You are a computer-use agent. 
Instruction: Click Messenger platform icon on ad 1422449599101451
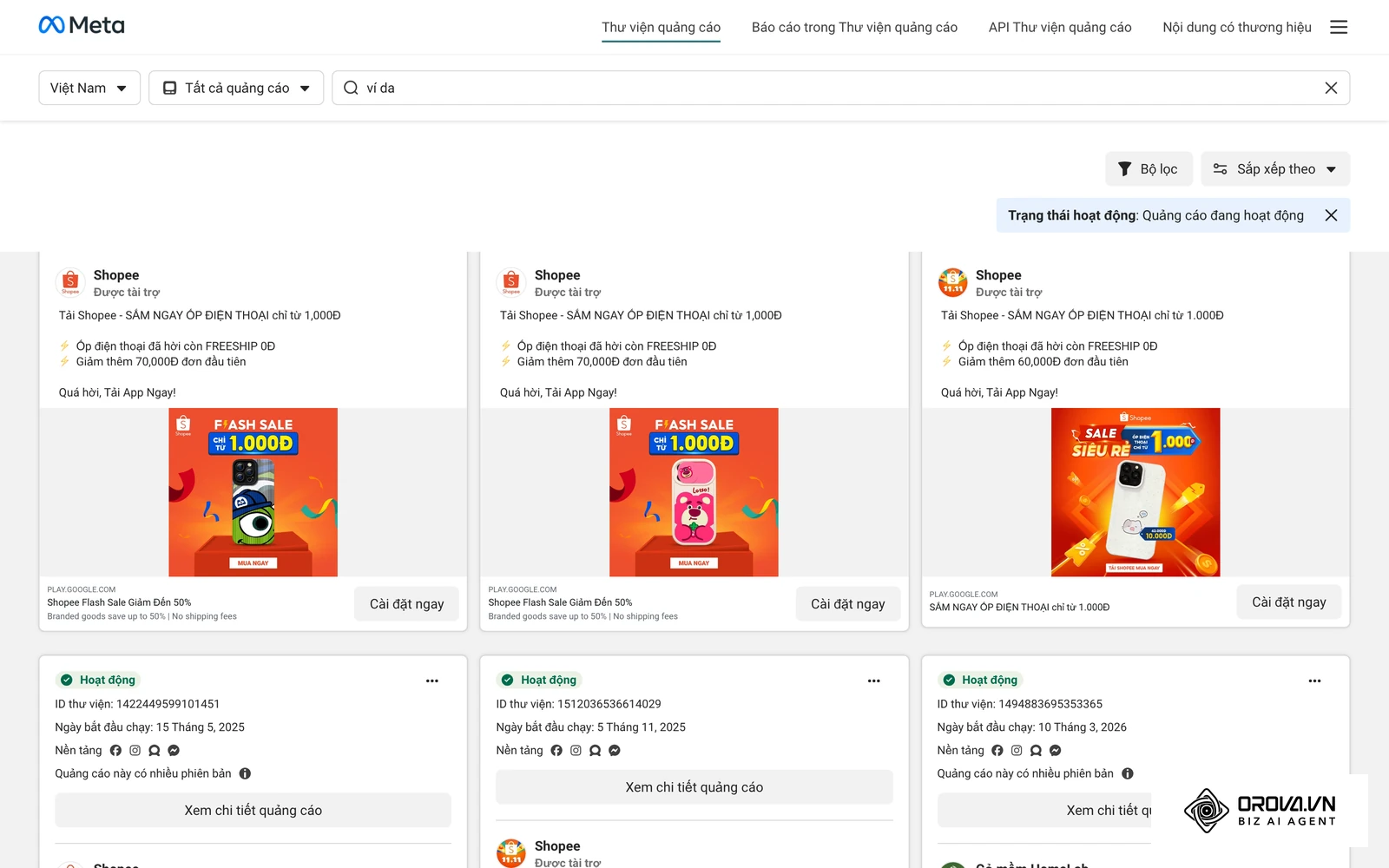[x=174, y=751]
